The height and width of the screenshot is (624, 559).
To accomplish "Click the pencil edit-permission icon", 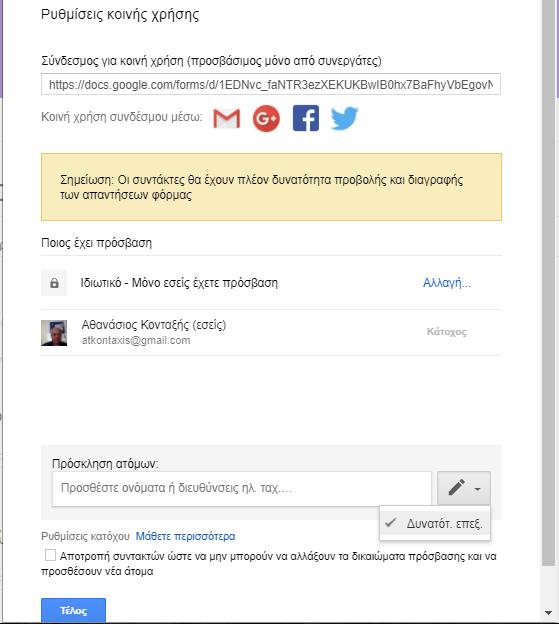I will (x=456, y=488).
